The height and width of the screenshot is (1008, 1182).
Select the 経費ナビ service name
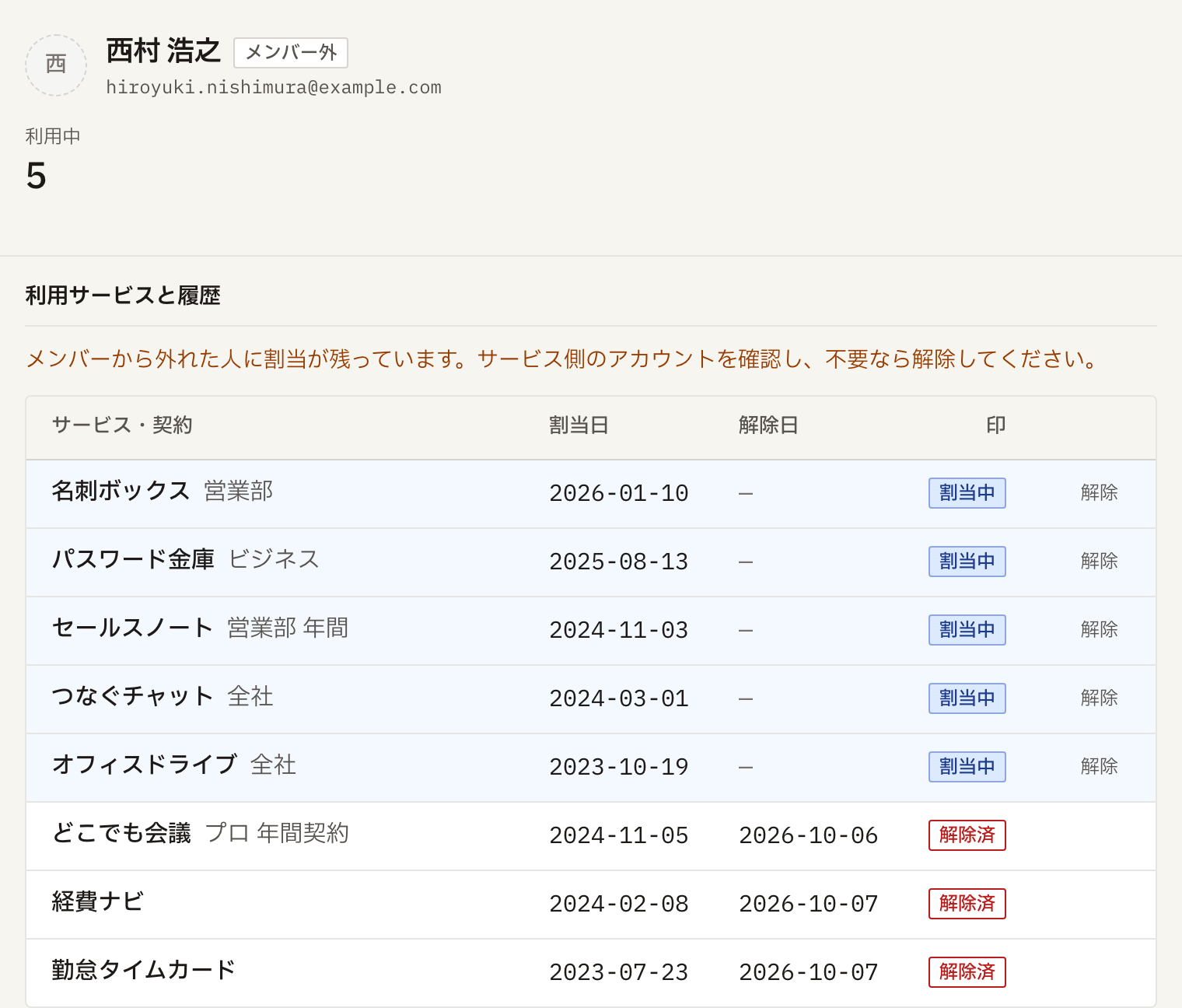[x=98, y=901]
